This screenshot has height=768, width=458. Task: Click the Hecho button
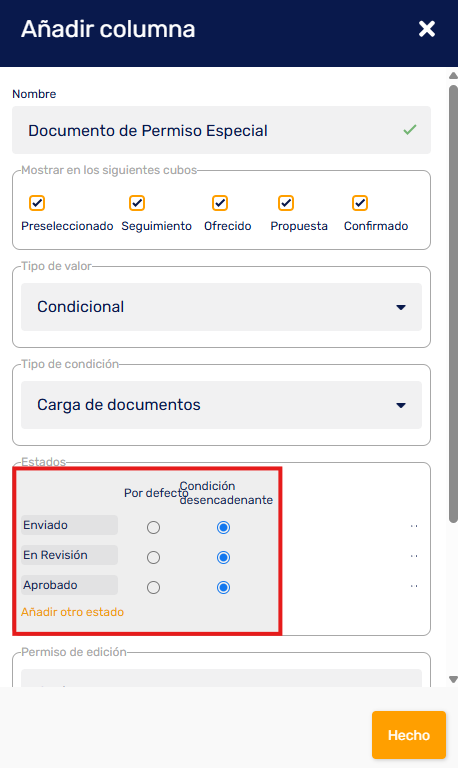[409, 735]
